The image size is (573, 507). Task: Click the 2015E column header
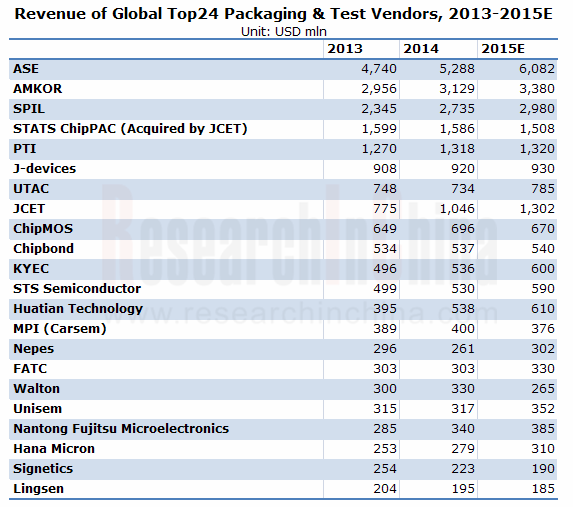503,49
